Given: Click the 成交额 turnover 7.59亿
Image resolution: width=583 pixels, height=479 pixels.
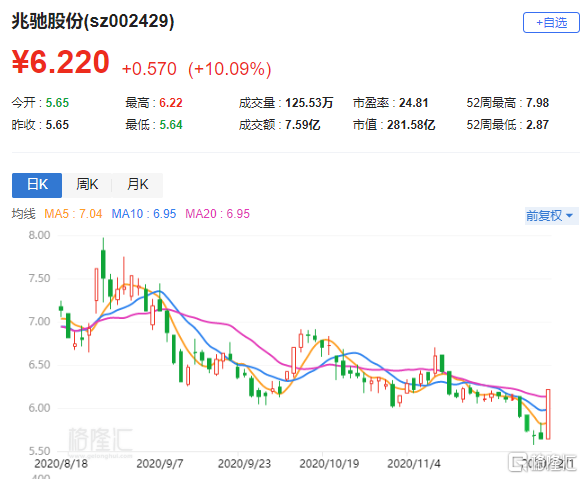Looking at the screenshot, I should click(x=302, y=125).
